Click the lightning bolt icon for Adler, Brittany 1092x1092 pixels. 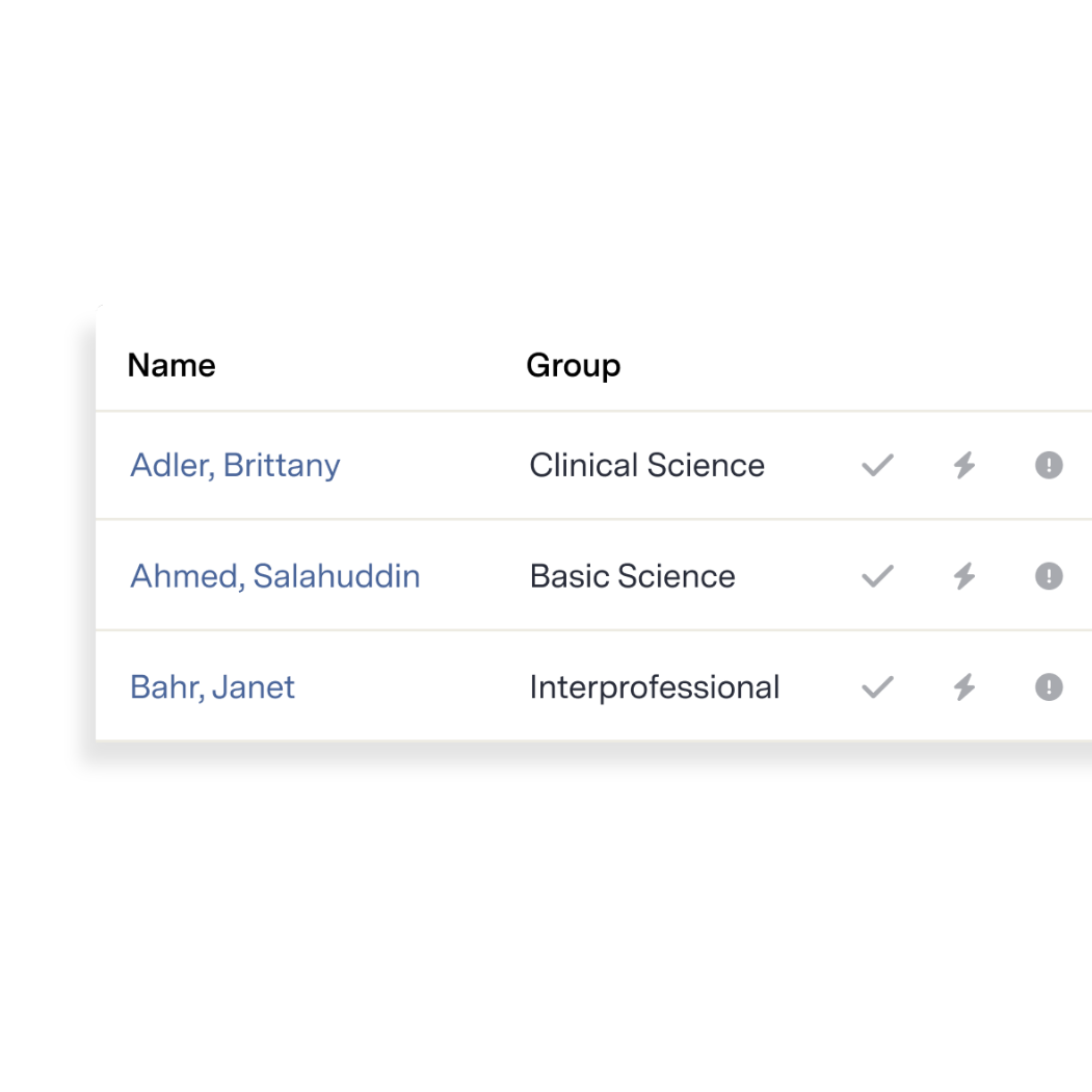(964, 465)
